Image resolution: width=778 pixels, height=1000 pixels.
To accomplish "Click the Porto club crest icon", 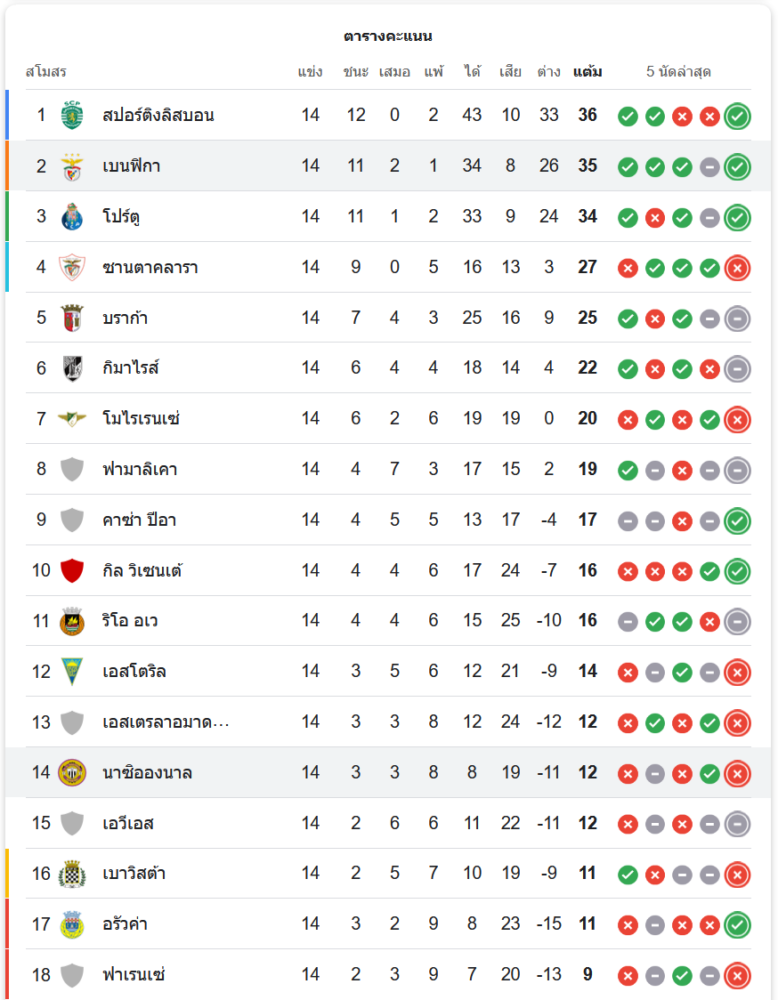I will click(72, 216).
